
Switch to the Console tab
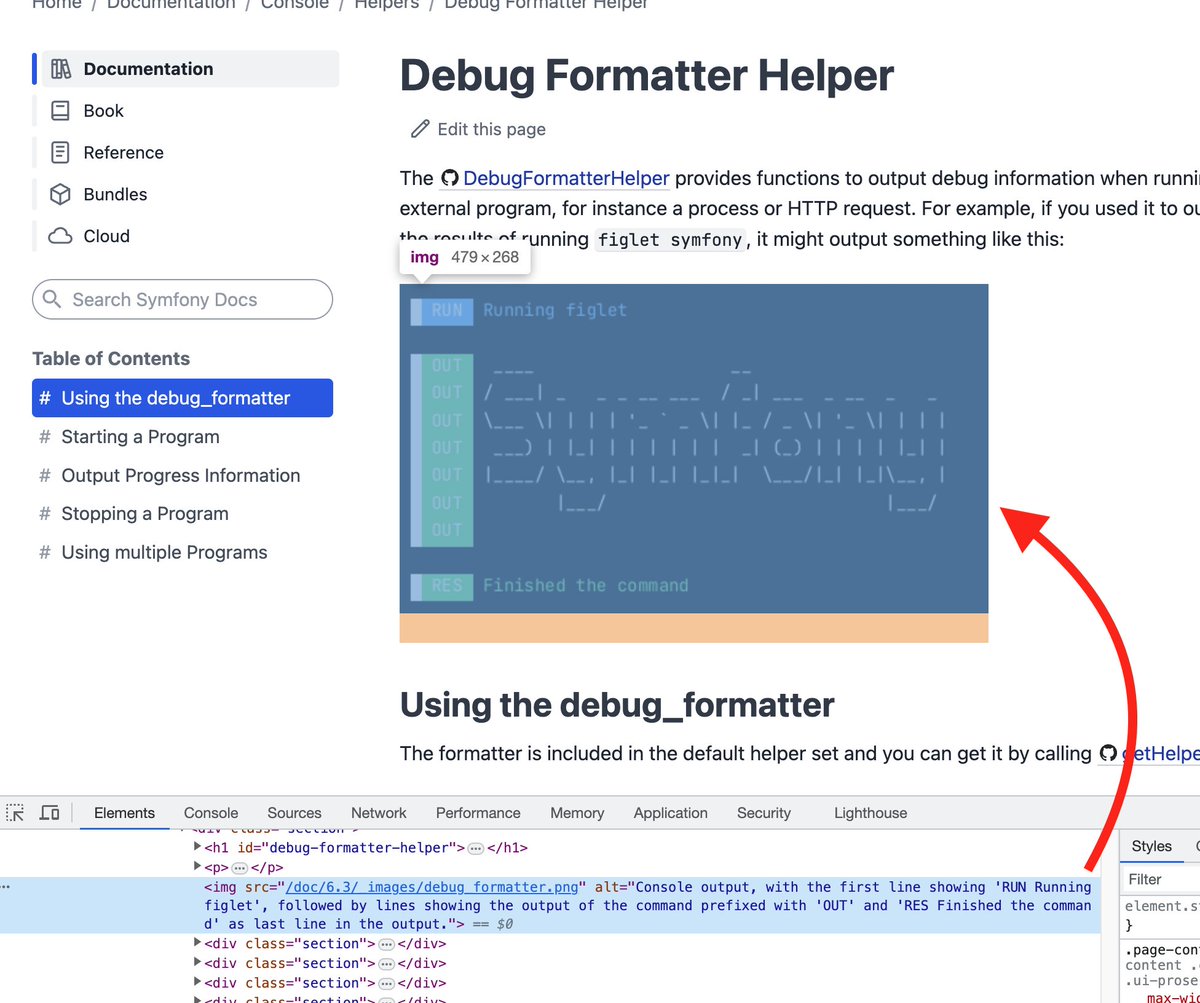tap(211, 813)
